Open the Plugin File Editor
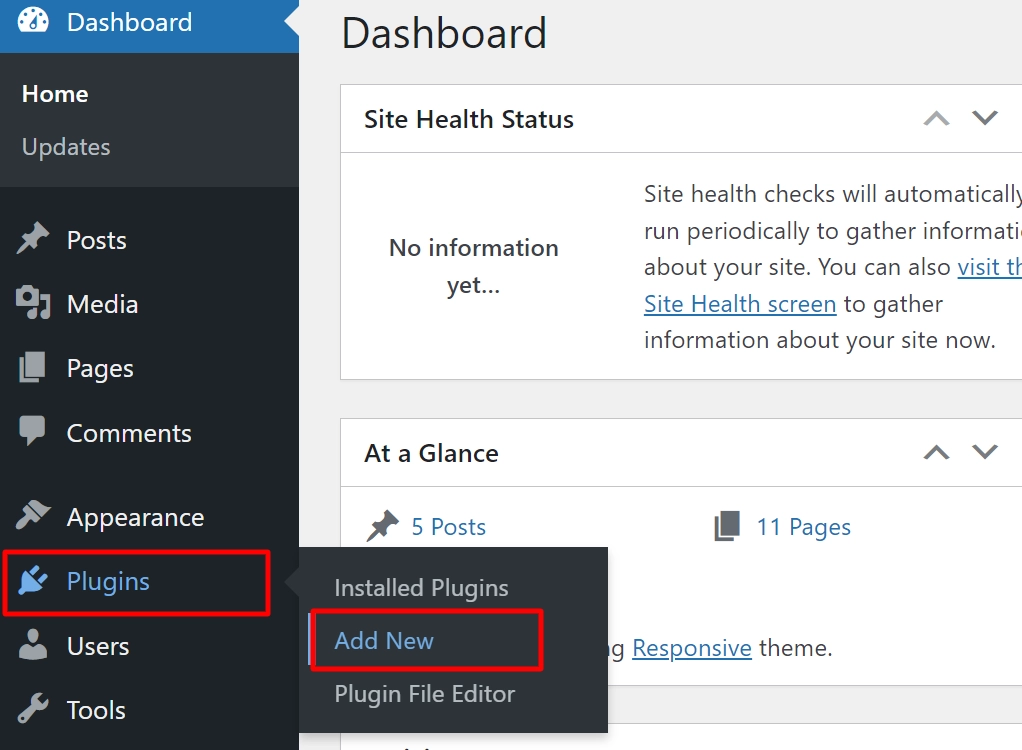The height and width of the screenshot is (750, 1022). (x=424, y=694)
